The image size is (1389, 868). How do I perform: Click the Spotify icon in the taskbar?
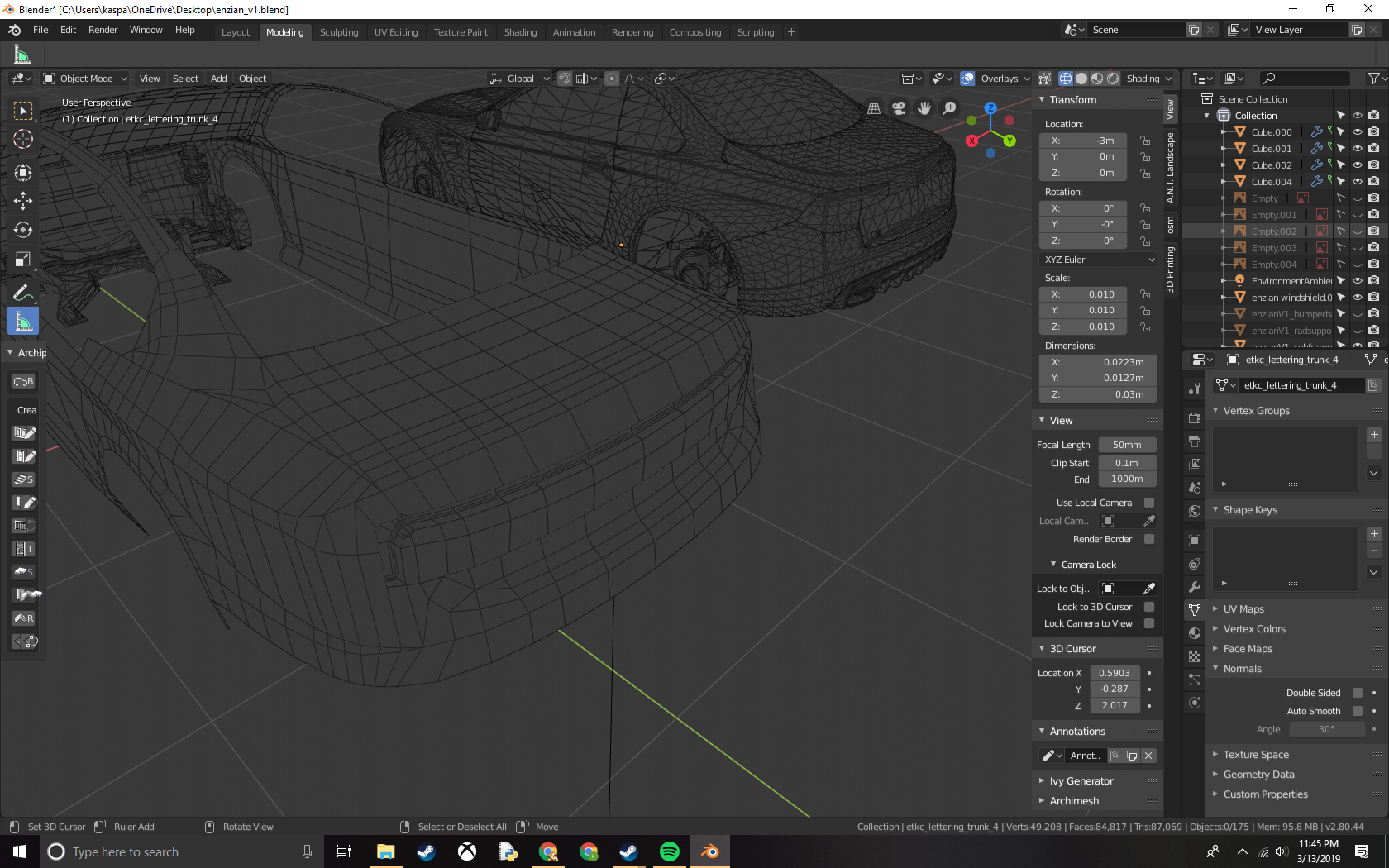[x=670, y=851]
